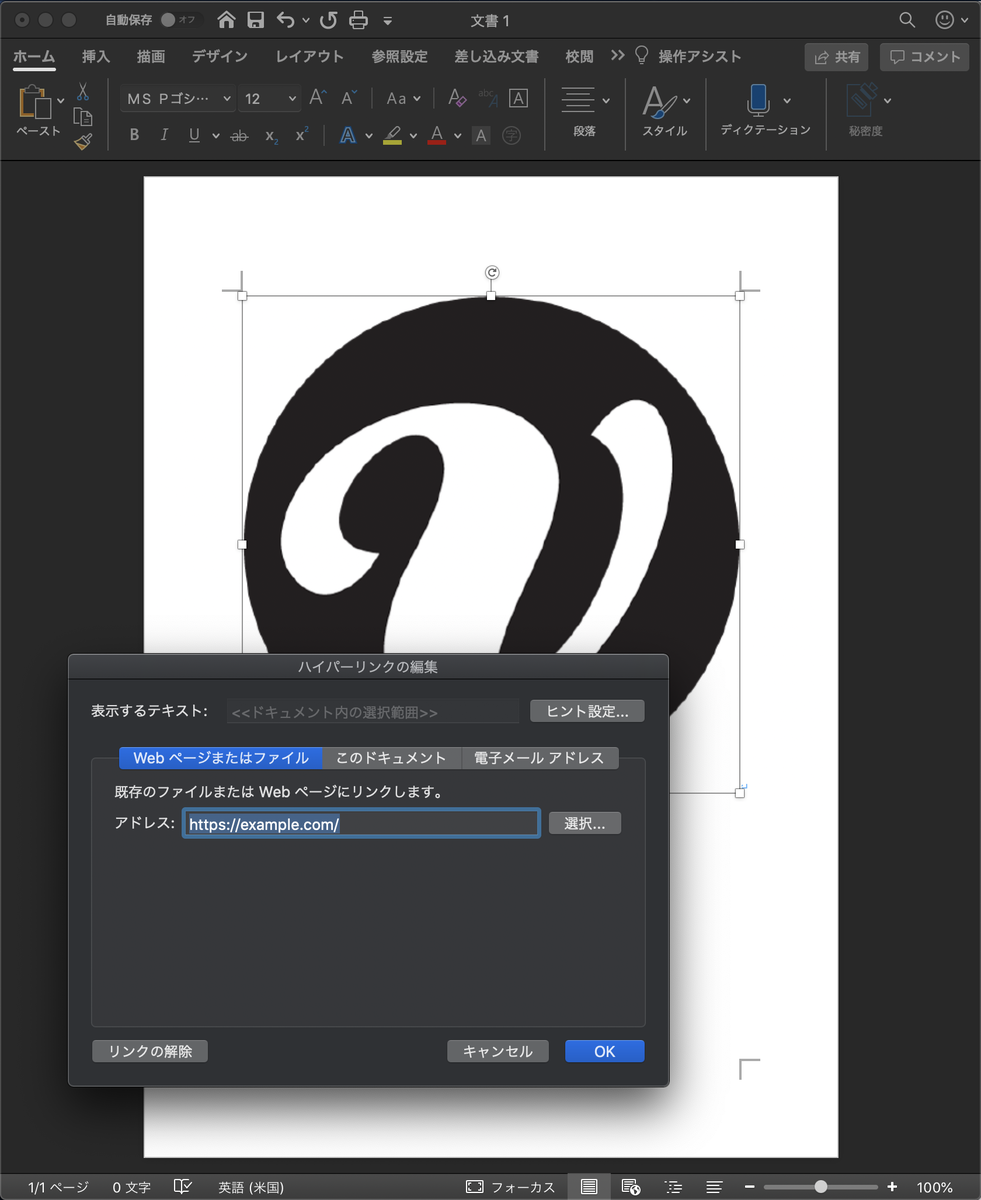
Task: Decrease font size with smaller A icon
Action: tap(349, 98)
